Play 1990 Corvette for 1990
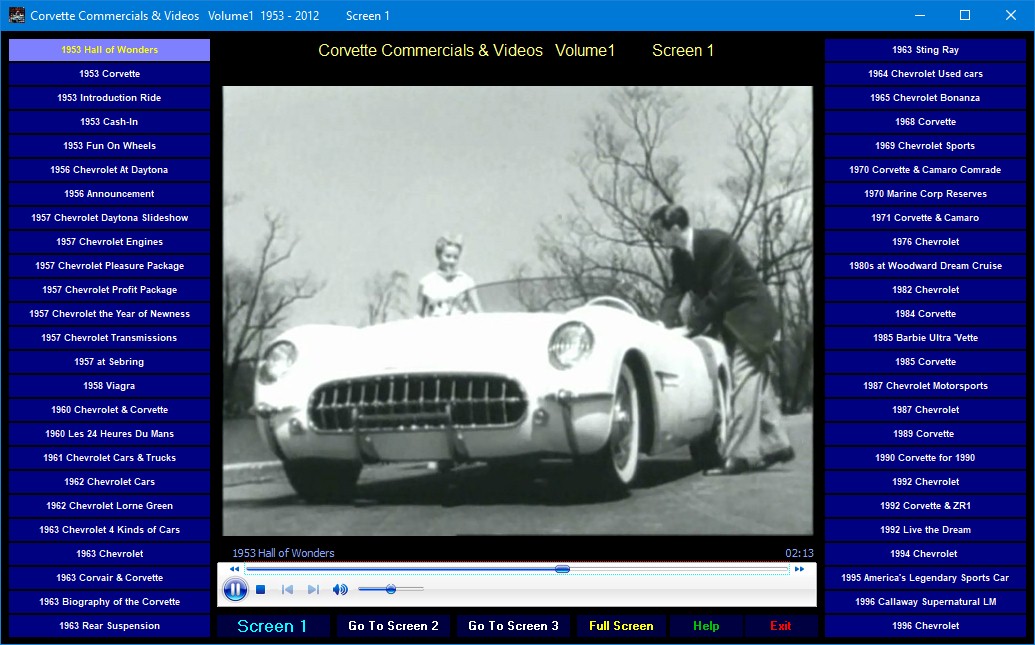 click(925, 458)
